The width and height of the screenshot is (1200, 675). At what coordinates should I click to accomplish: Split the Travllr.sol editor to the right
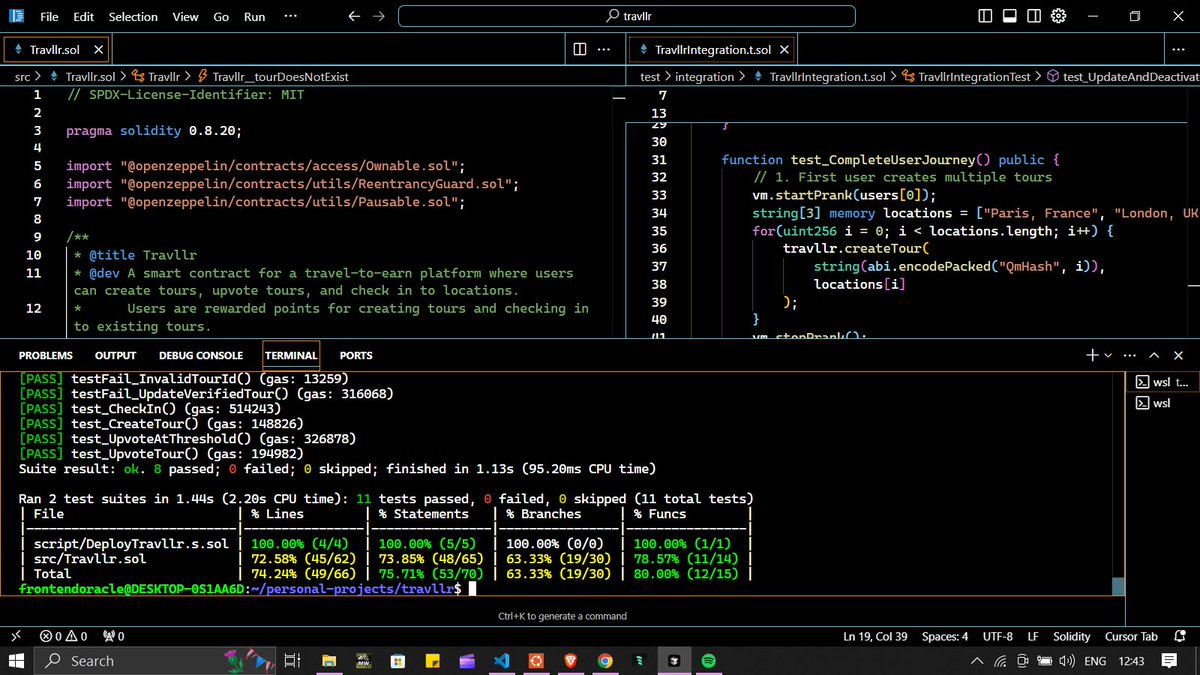click(x=580, y=49)
